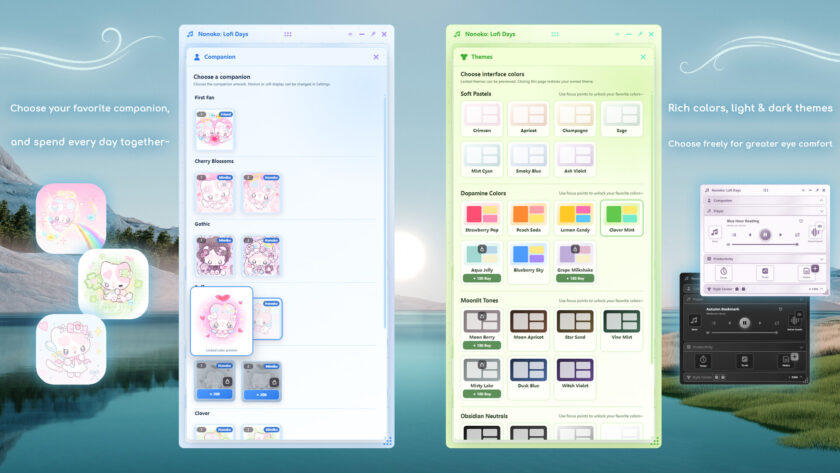
Task: Select the second Gothic companion thumbnail
Action: 261,256
